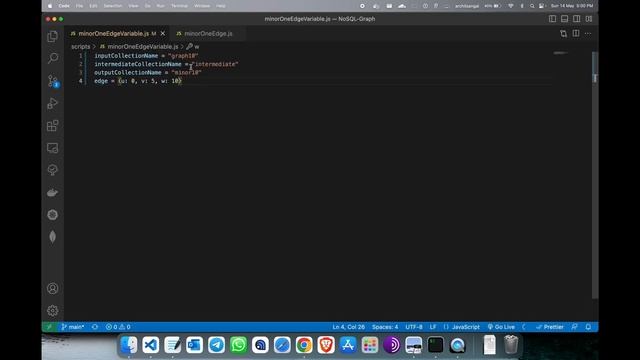Expand the scripts breadcrumb

coord(80,47)
